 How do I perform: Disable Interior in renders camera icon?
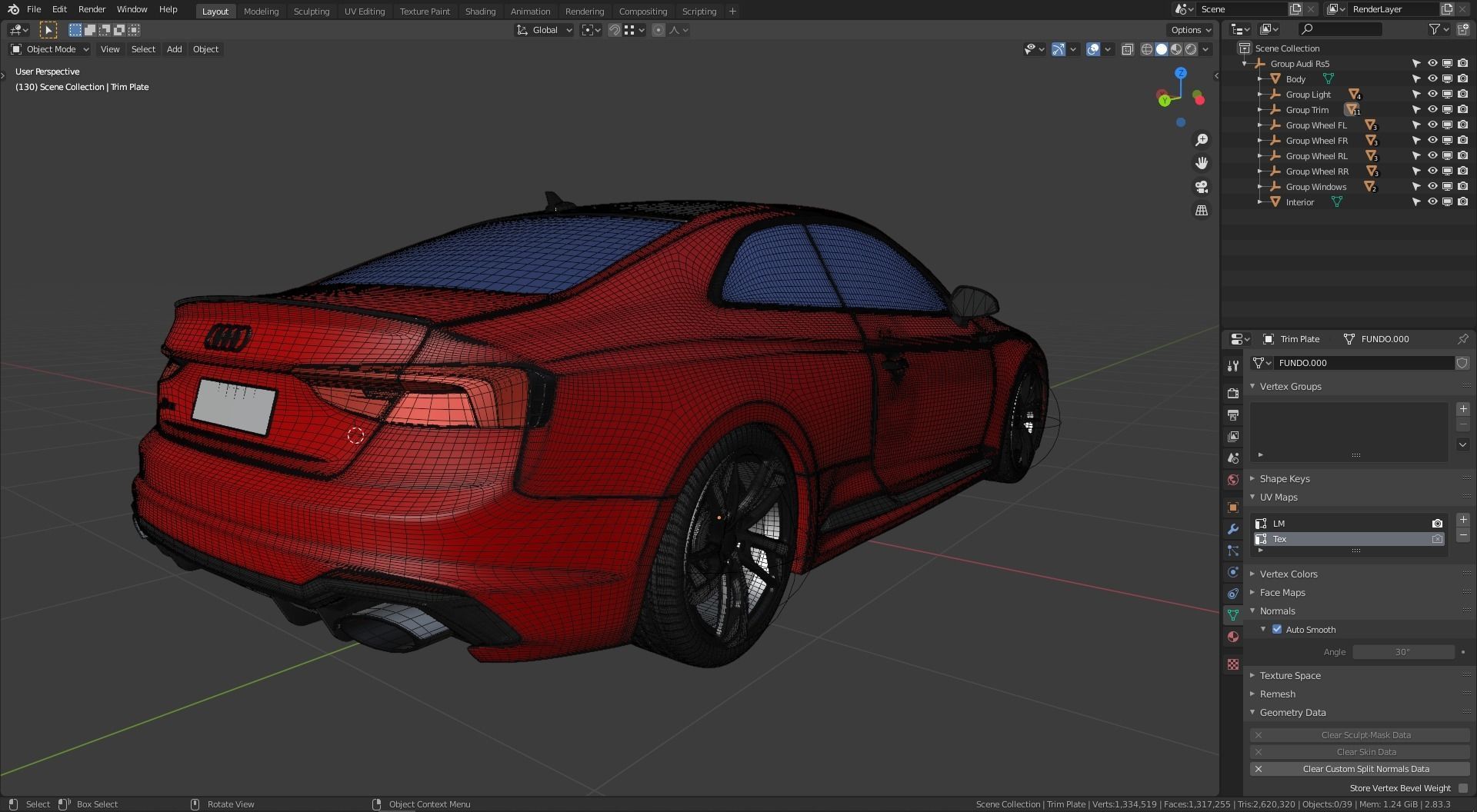1462,202
